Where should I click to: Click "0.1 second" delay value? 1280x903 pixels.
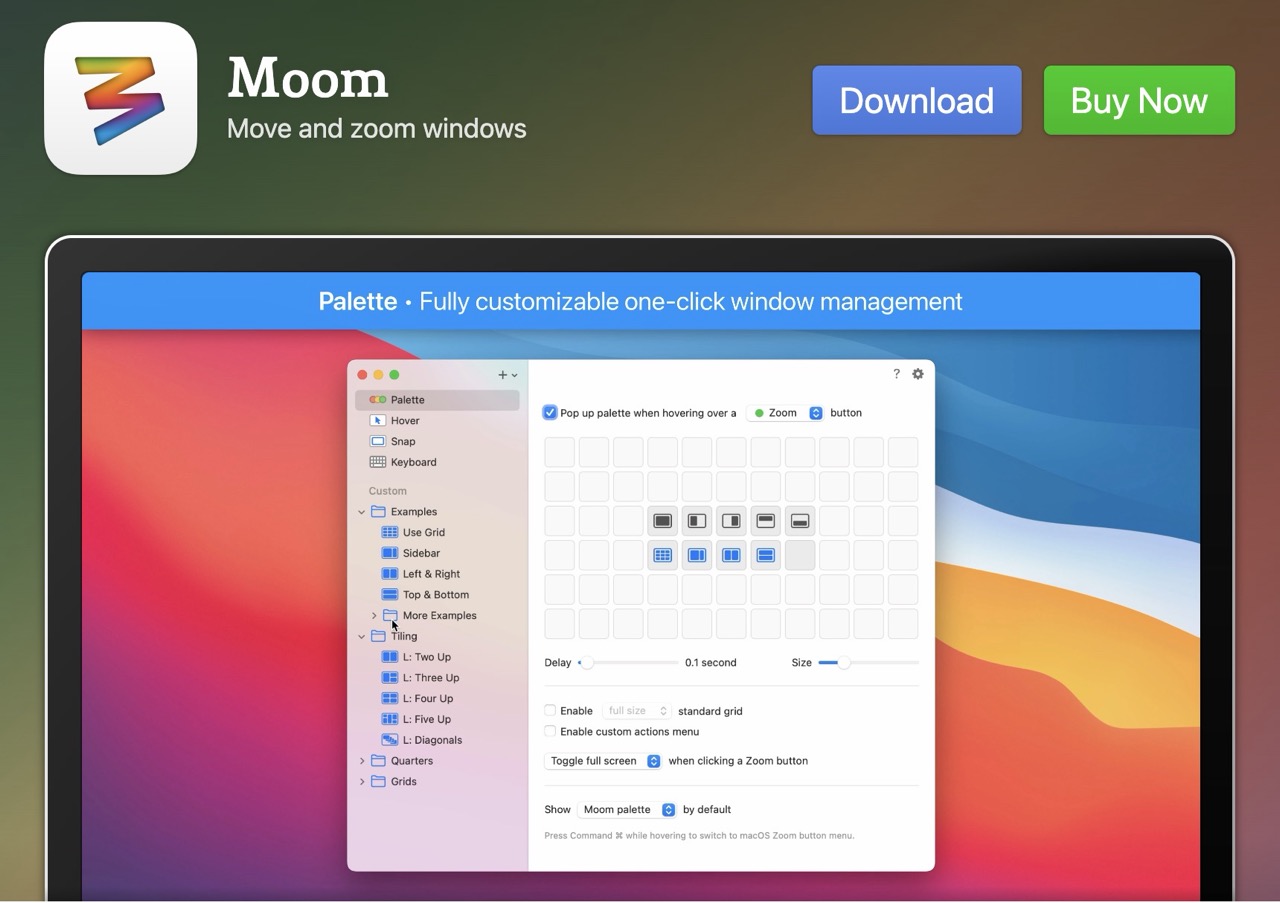[711, 663]
